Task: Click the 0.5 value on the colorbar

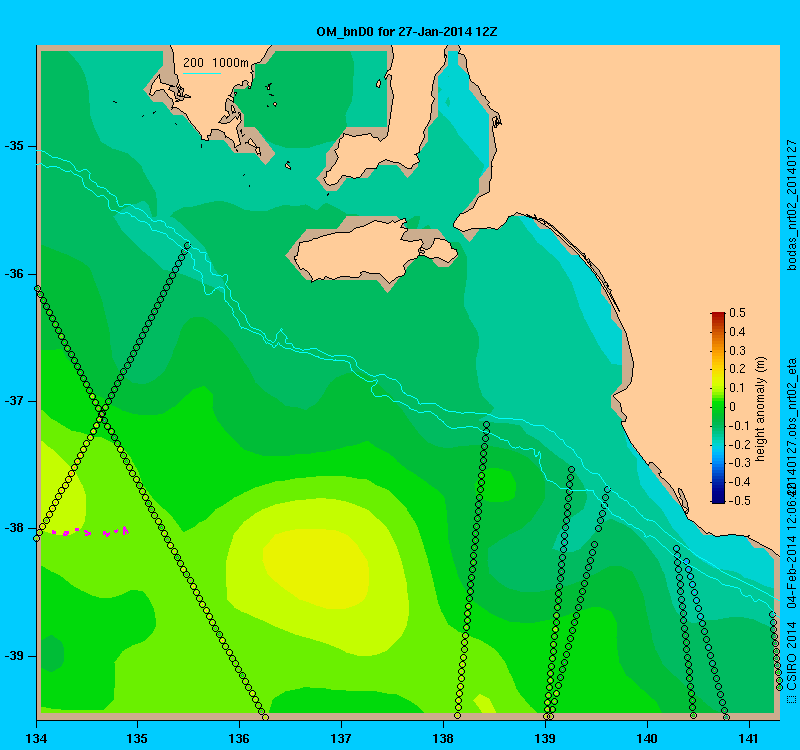Action: coord(738,313)
